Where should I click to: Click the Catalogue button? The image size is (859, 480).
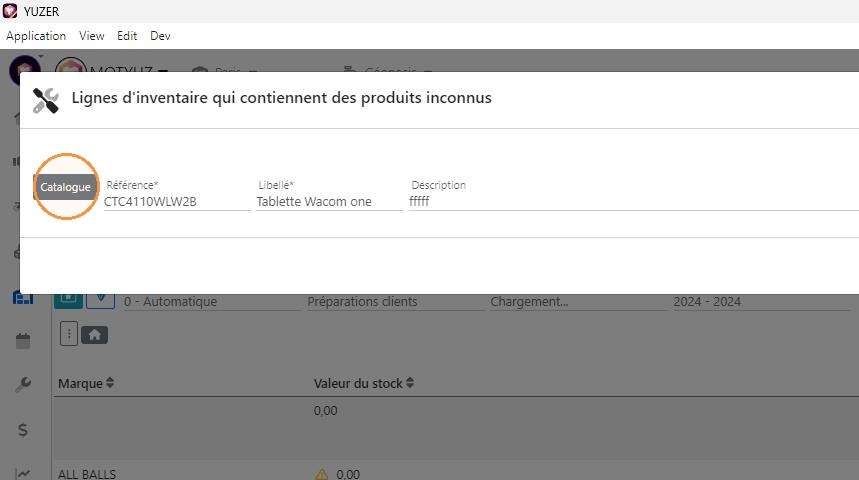[65, 187]
